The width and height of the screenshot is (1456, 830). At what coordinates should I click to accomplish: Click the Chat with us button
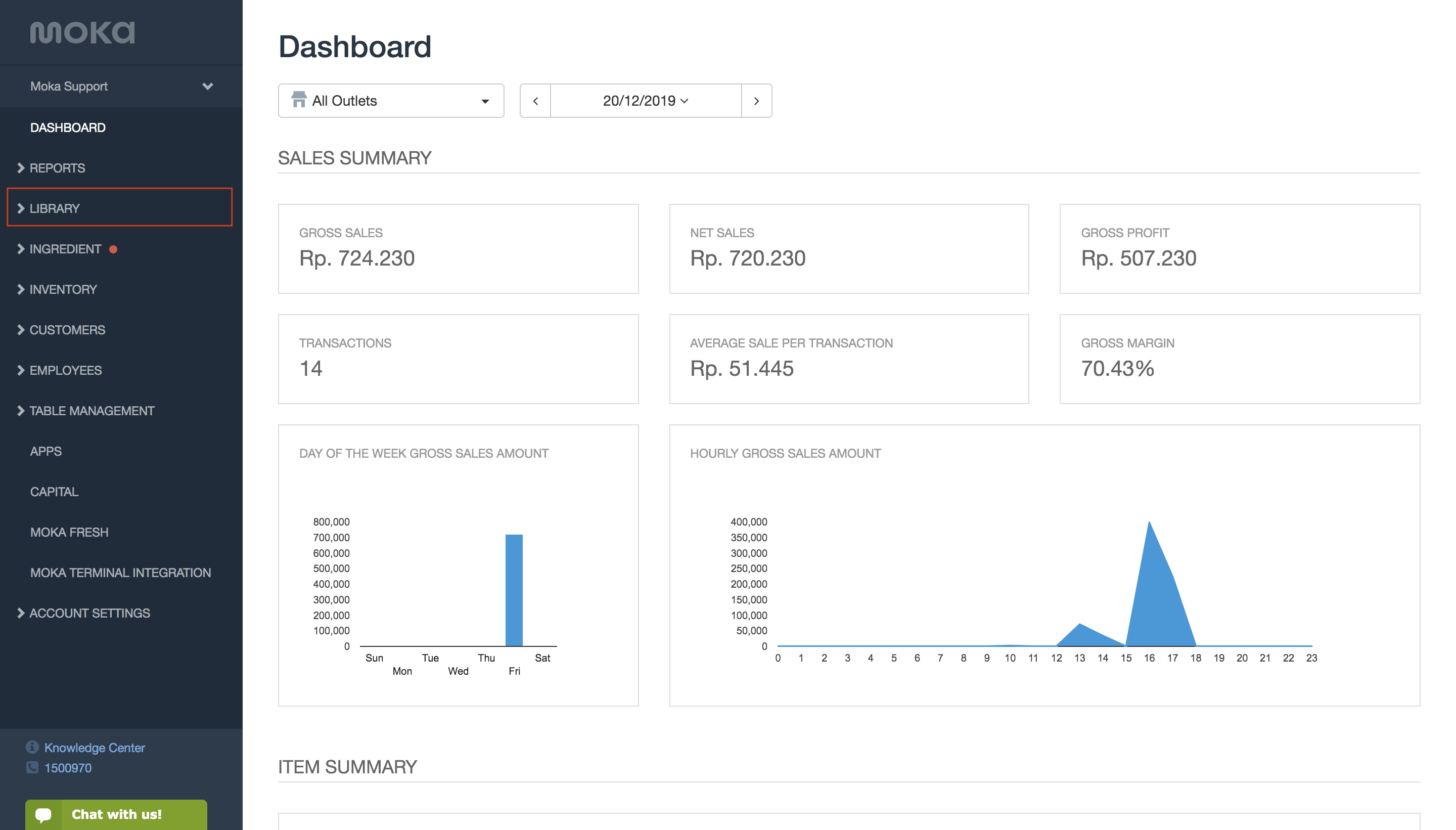tap(116, 815)
